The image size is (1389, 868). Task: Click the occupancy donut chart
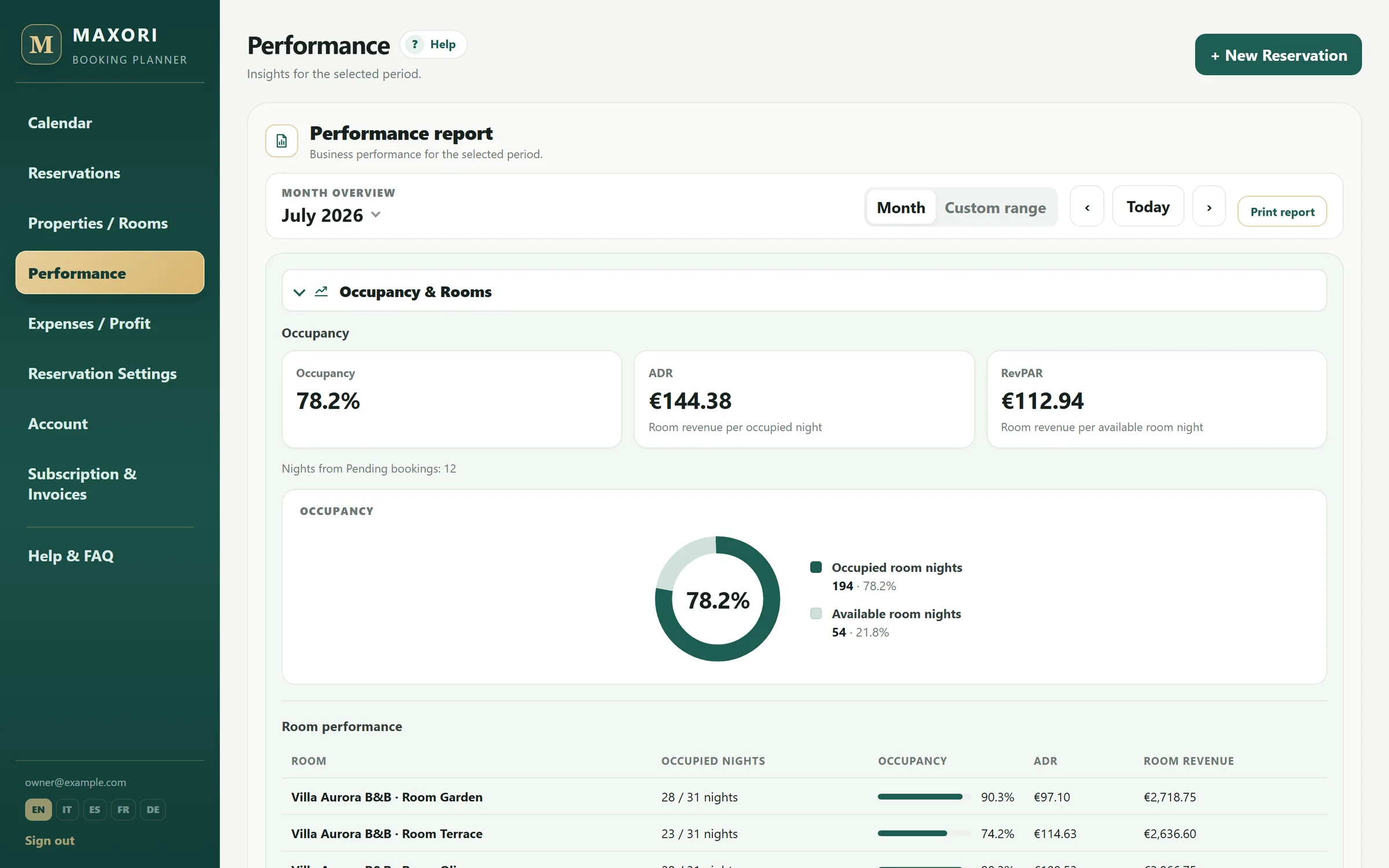coord(718,599)
